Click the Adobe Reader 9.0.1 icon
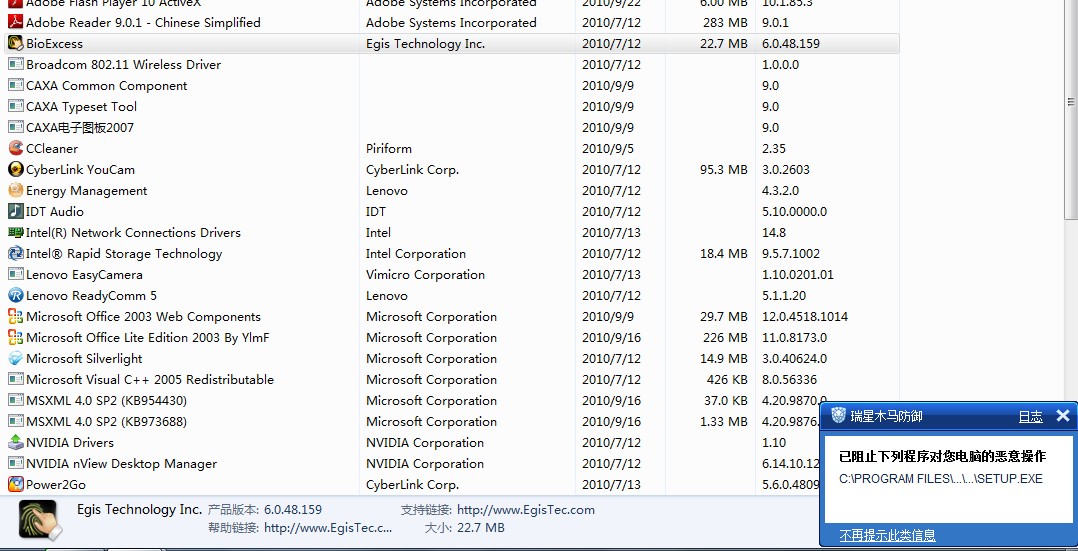Screen dimensions: 1078x551 pyautogui.click(x=16, y=22)
